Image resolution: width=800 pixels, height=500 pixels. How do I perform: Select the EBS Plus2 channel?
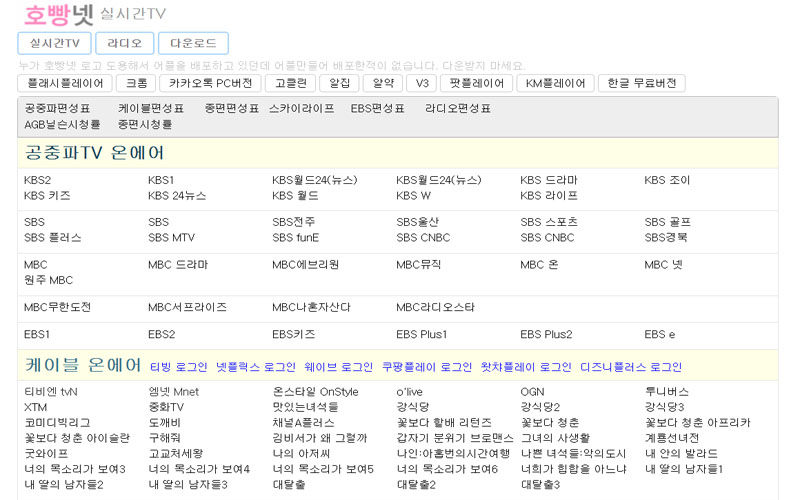coord(546,334)
